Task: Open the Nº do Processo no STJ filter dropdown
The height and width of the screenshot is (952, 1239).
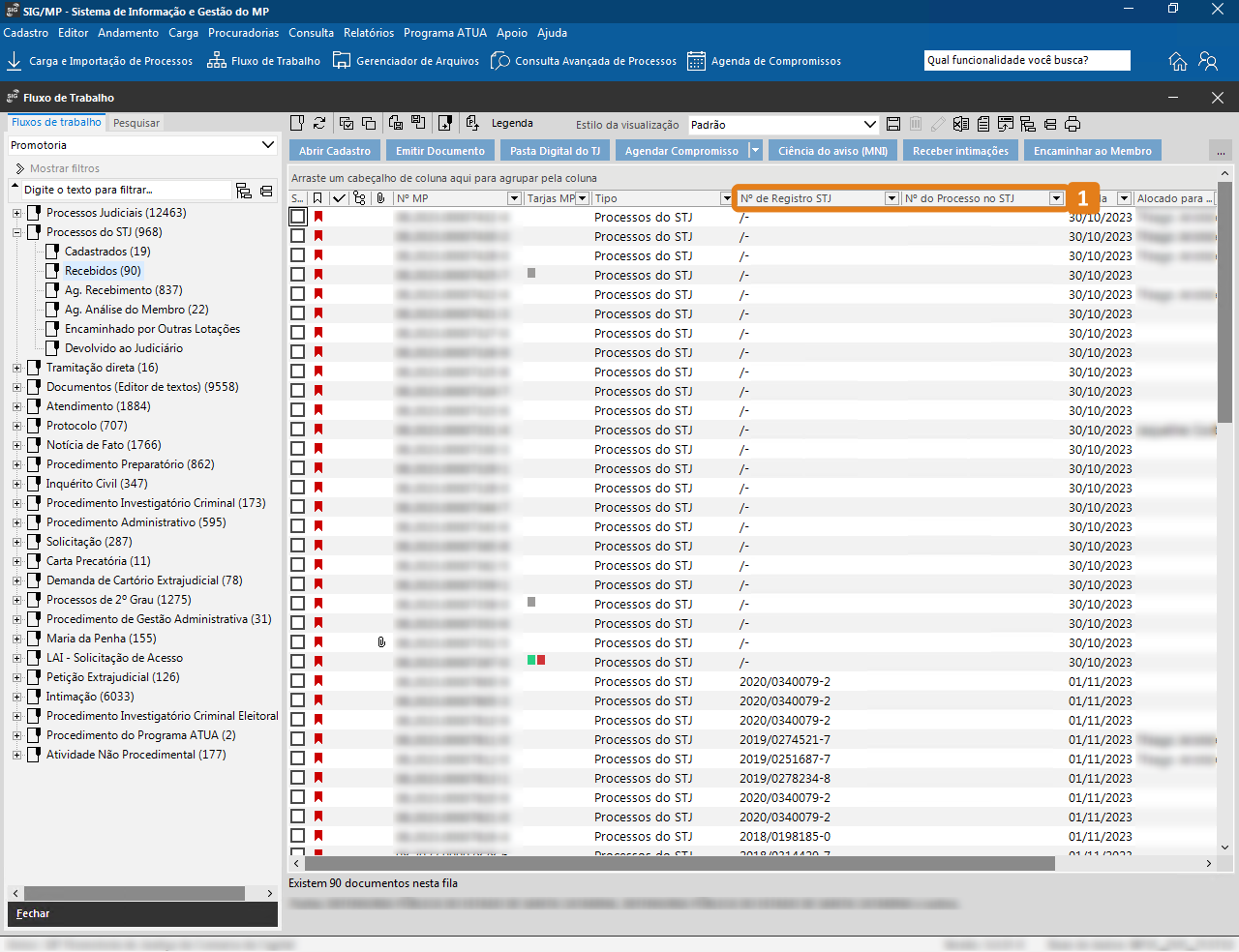Action: (1056, 198)
